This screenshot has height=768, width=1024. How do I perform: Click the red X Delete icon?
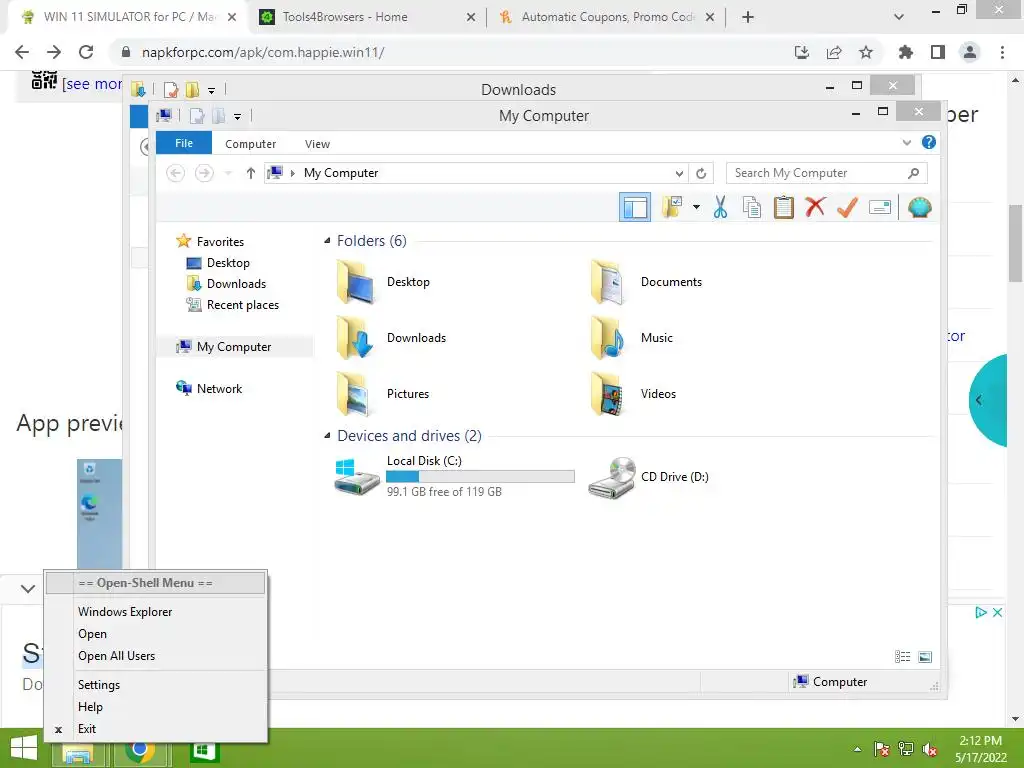click(x=815, y=208)
